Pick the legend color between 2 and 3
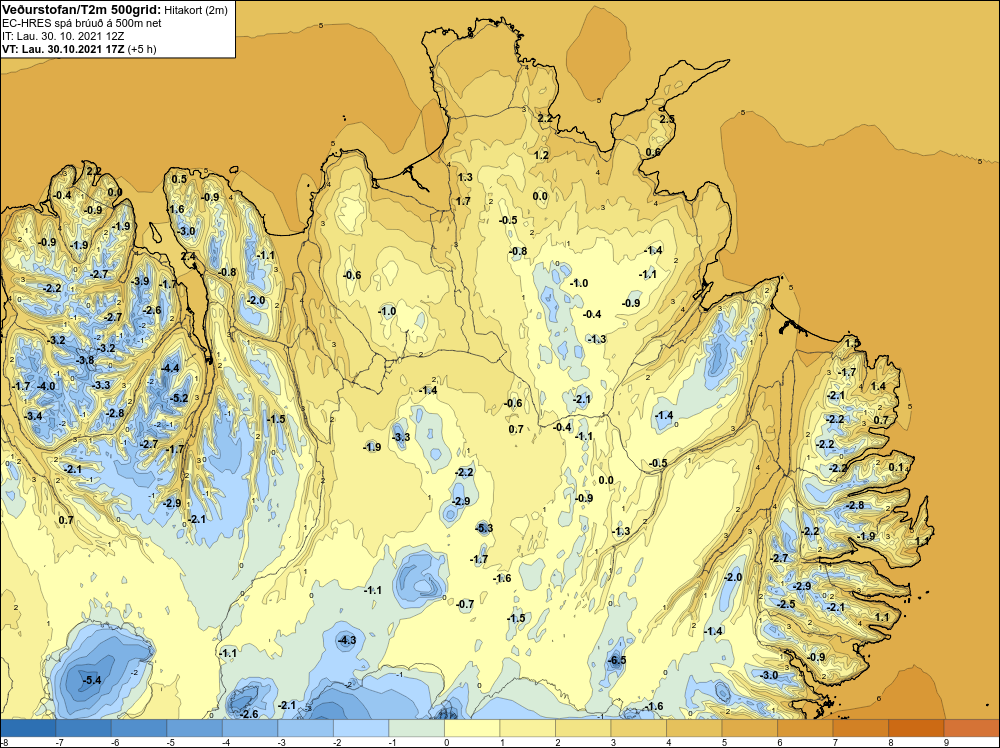Viewport: 1000px width, 748px height. click(x=583, y=728)
